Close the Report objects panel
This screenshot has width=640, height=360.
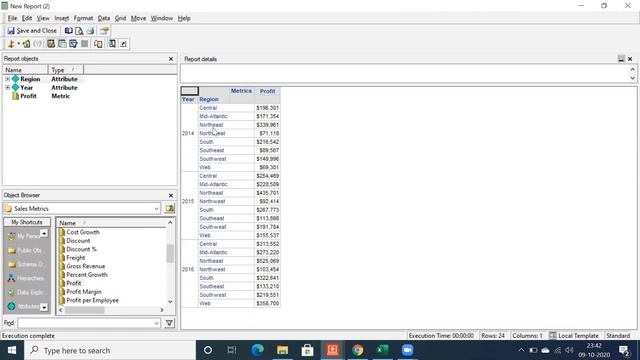pos(171,59)
